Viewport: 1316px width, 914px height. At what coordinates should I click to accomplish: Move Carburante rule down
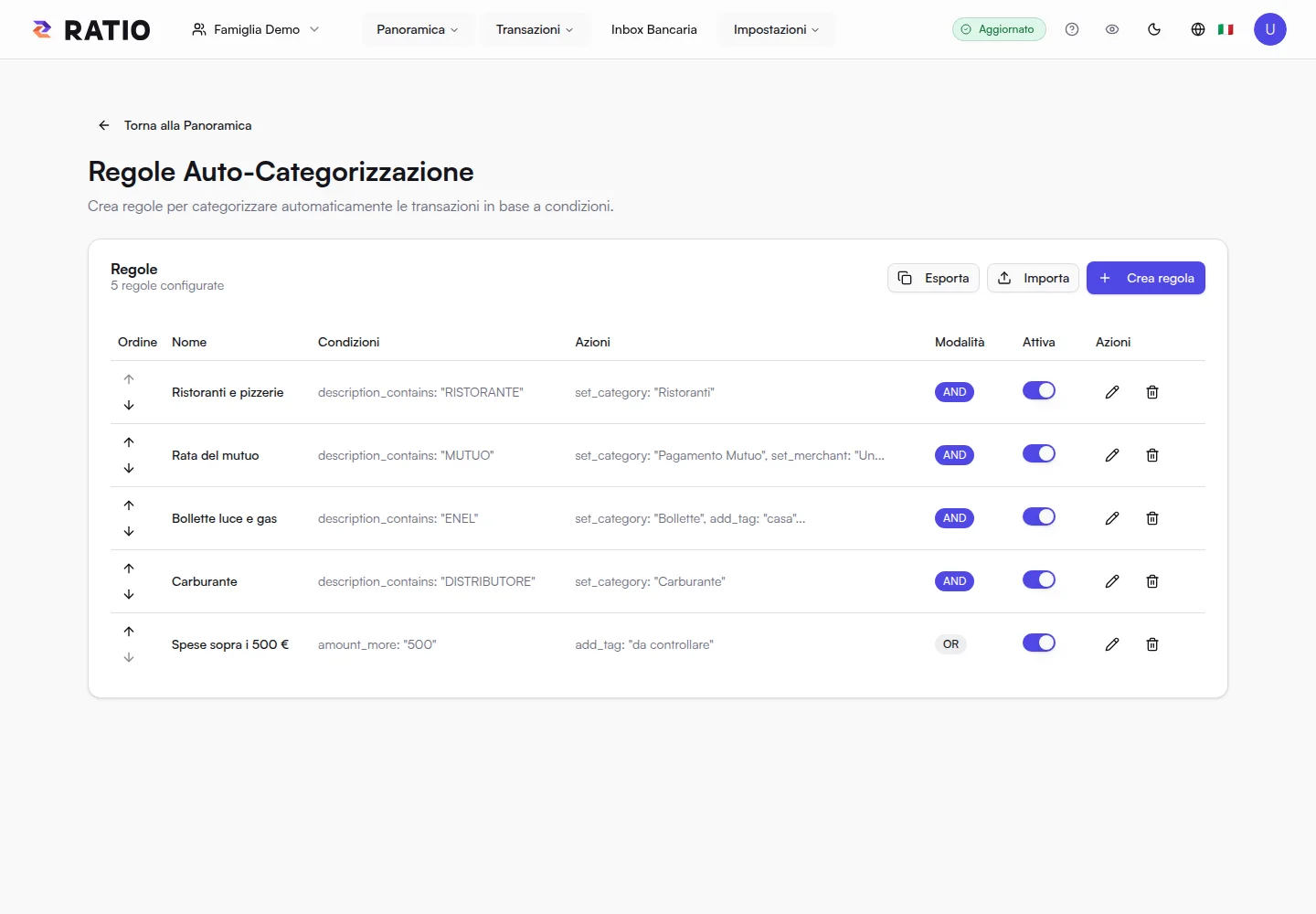click(129, 594)
